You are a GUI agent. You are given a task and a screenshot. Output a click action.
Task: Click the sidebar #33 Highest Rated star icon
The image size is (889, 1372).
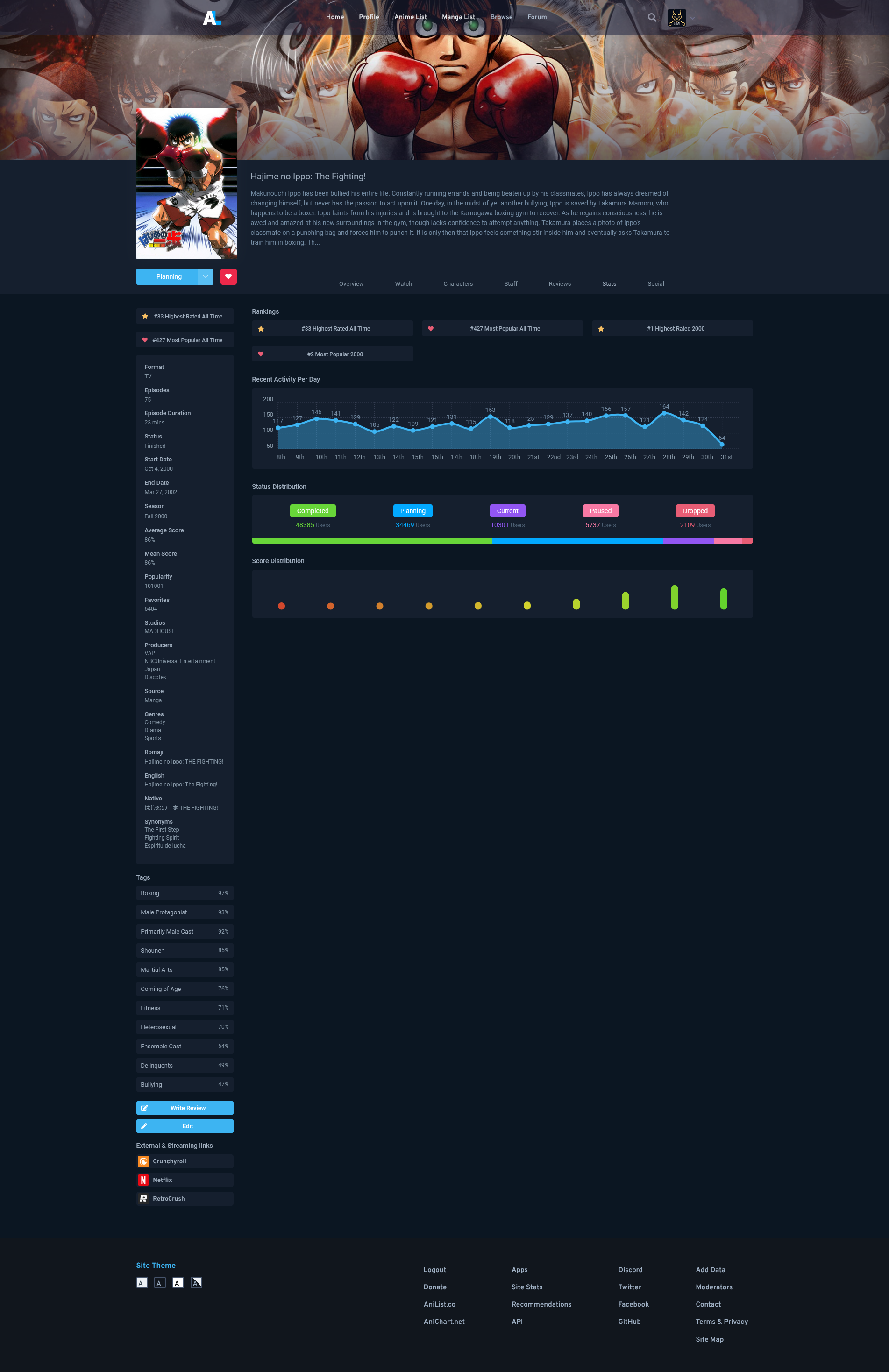pyautogui.click(x=145, y=317)
